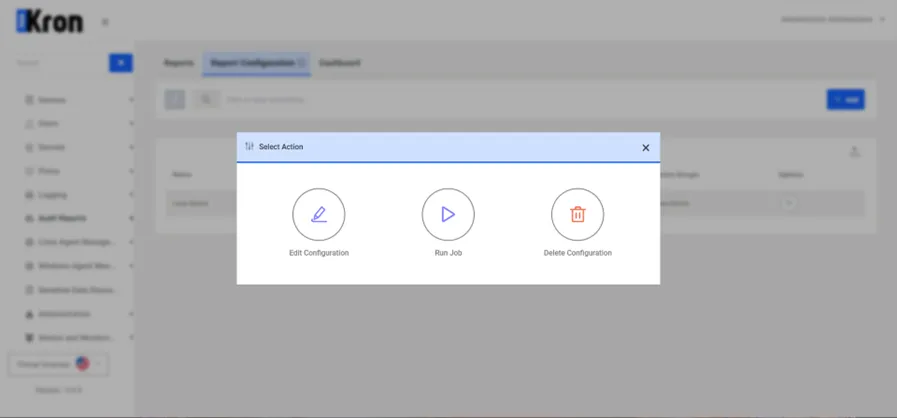Click the blue clear button beside sidebar search

click(121, 63)
